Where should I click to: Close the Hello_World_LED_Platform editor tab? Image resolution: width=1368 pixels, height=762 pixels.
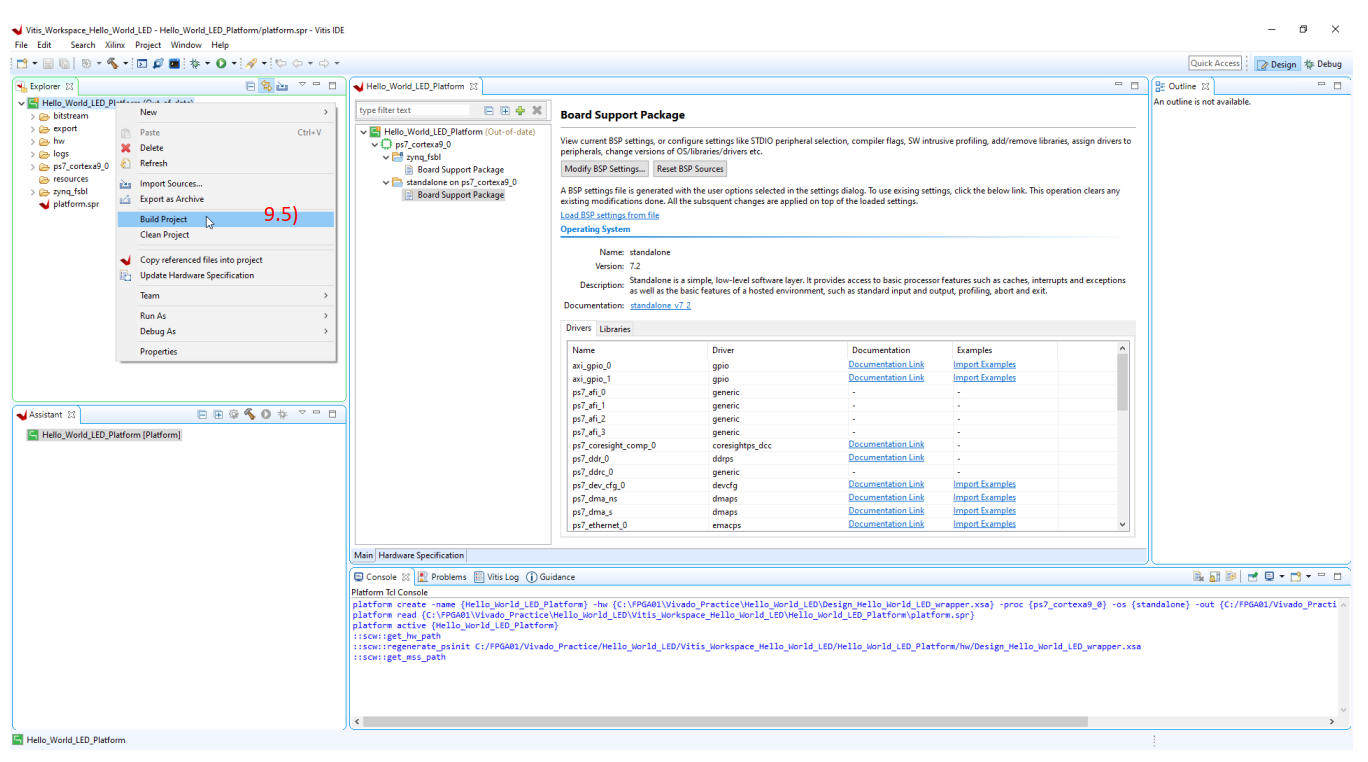tap(474, 86)
